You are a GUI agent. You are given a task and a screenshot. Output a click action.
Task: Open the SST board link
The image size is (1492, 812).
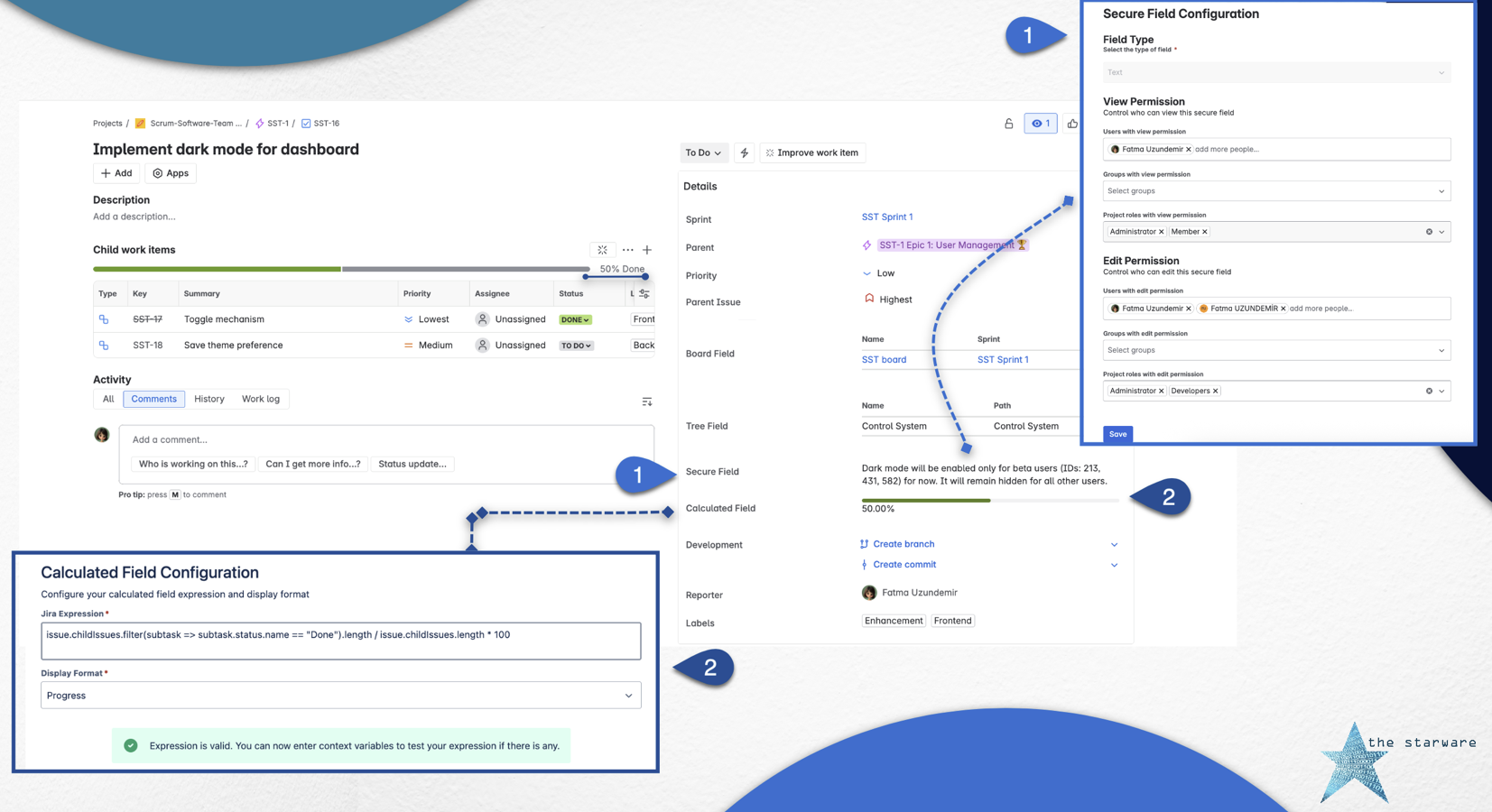[884, 359]
